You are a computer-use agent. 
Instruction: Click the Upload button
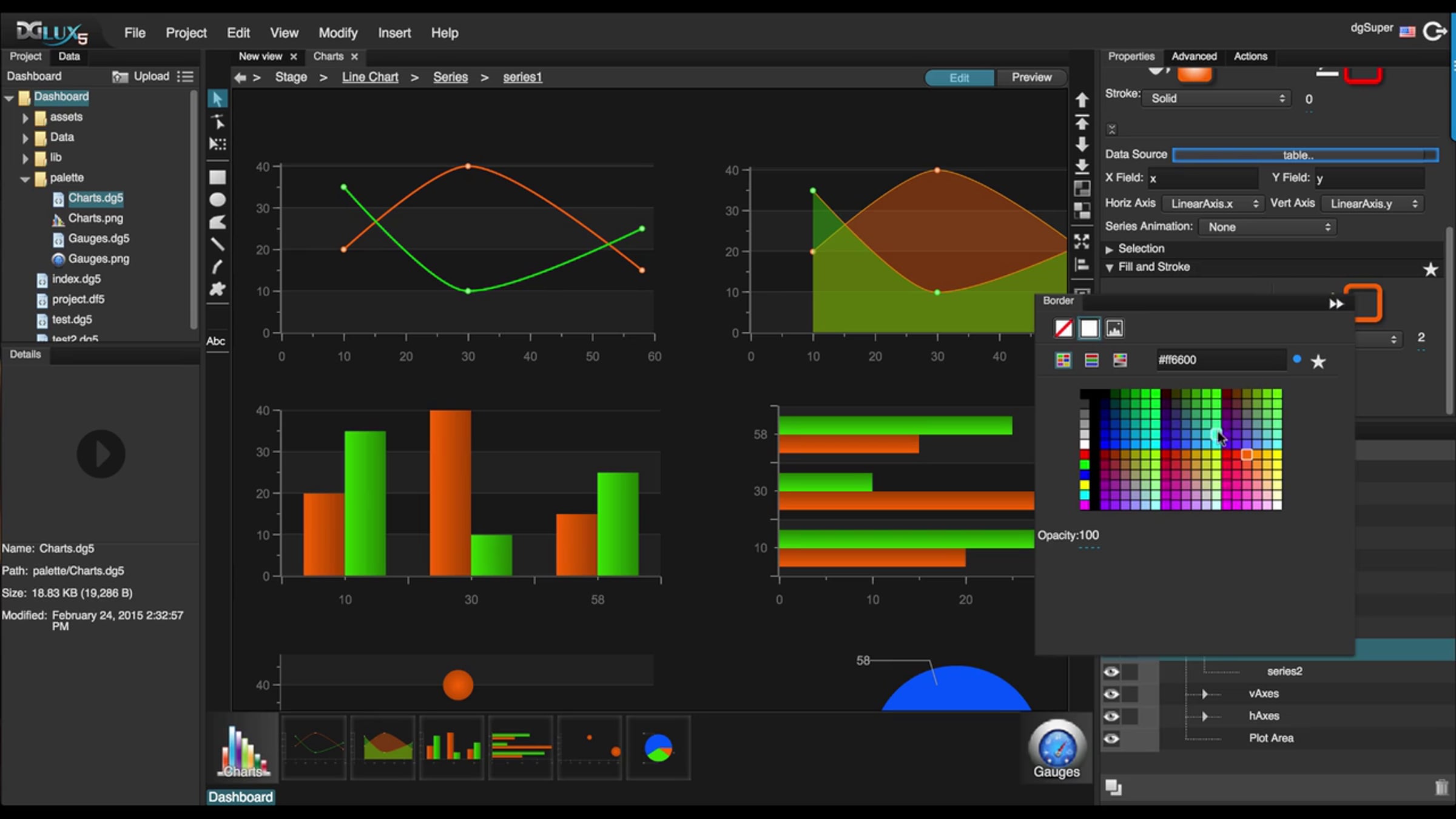(x=141, y=76)
